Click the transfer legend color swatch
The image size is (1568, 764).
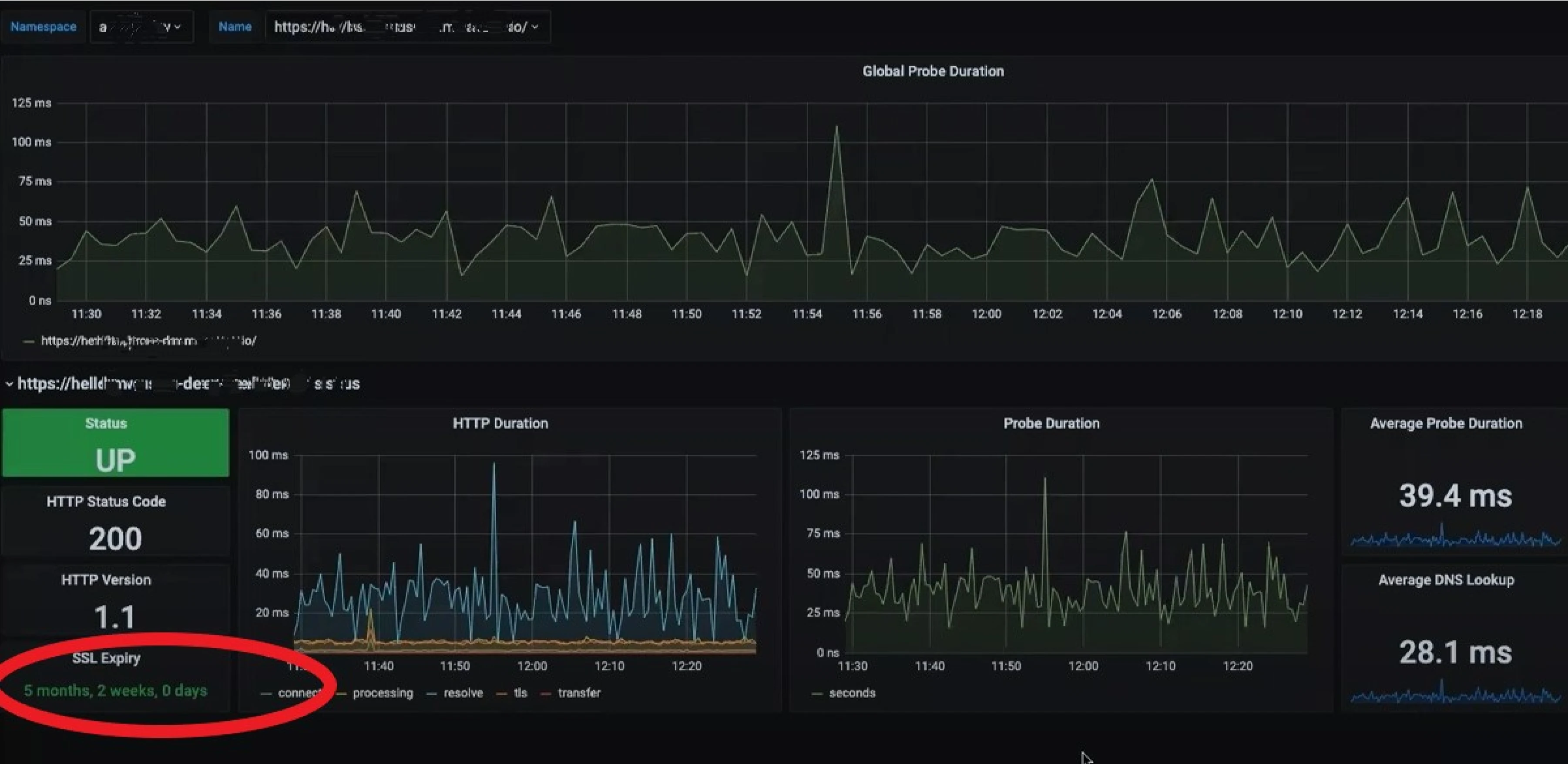click(x=546, y=694)
